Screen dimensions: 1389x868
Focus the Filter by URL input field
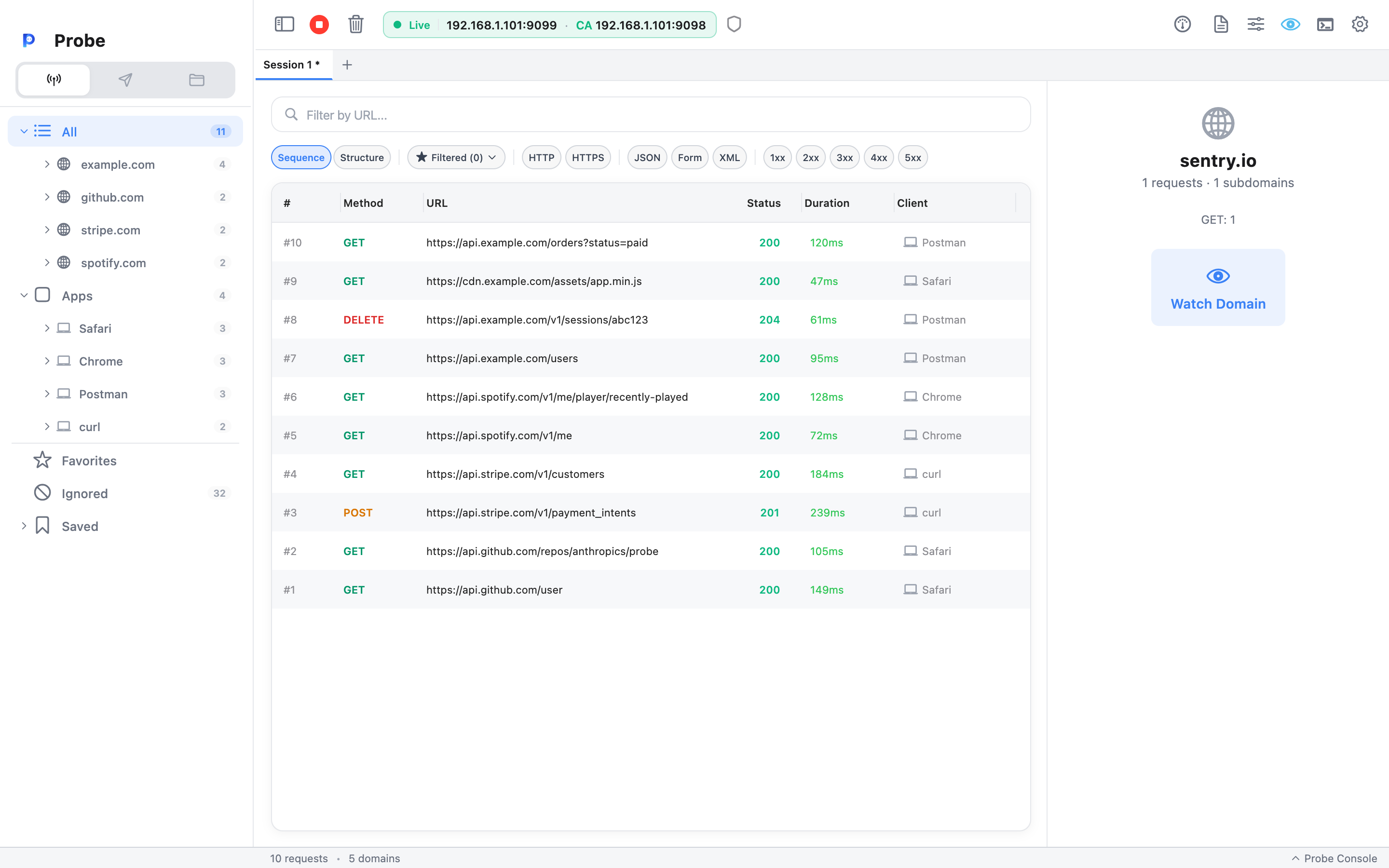[x=651, y=115]
